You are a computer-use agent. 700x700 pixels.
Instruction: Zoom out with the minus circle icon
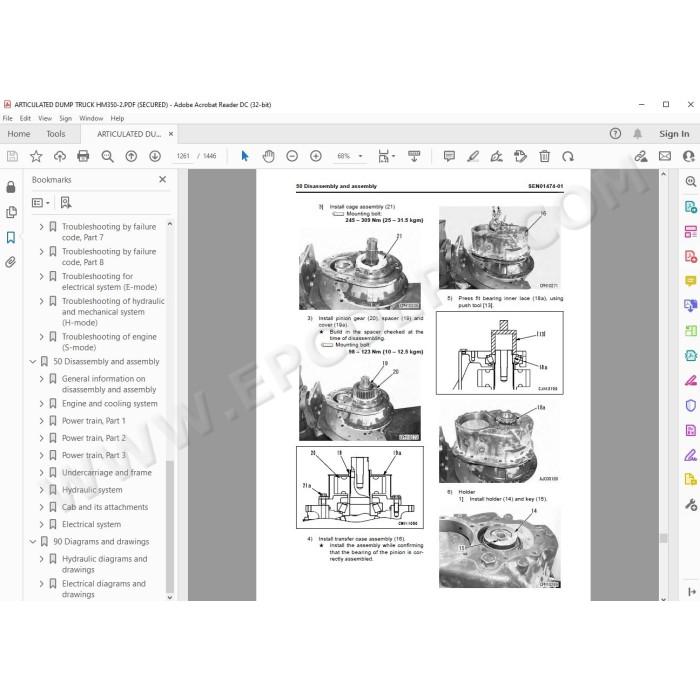[292, 156]
